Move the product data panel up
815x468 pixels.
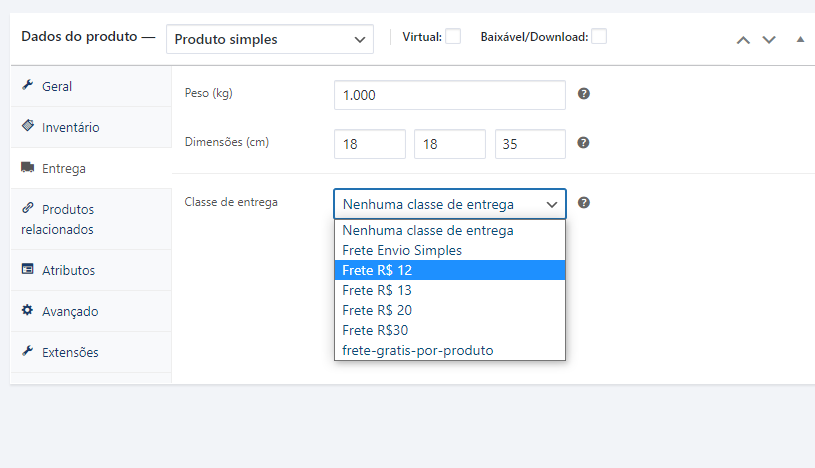743,40
